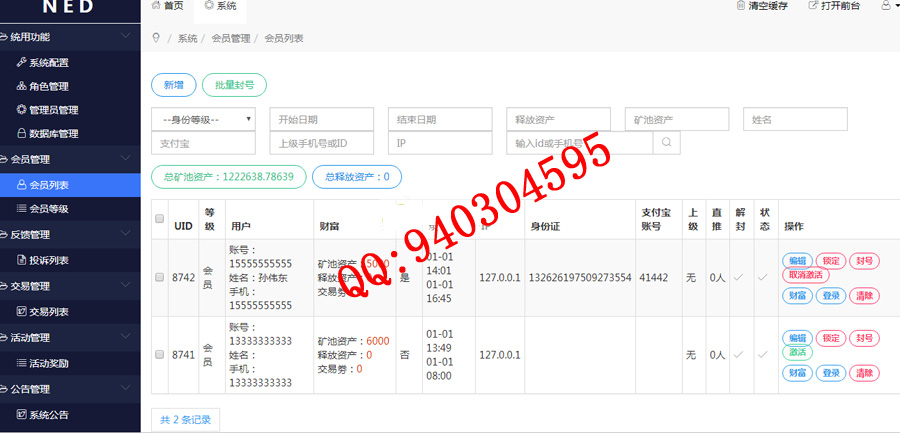This screenshot has height=433, width=900.
Task: Click the 开始日期 date input field
Action: coord(321,119)
